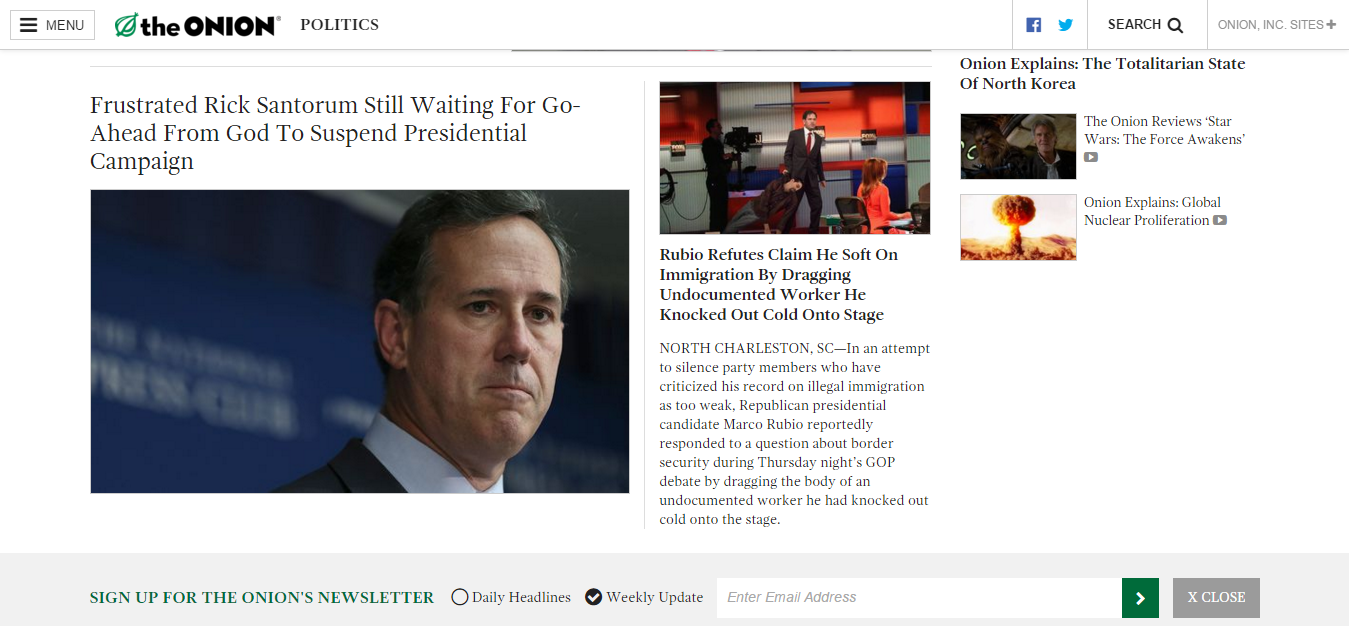
Task: Click video icon beside Global Nuclear Proliferation
Action: [x=1220, y=220]
